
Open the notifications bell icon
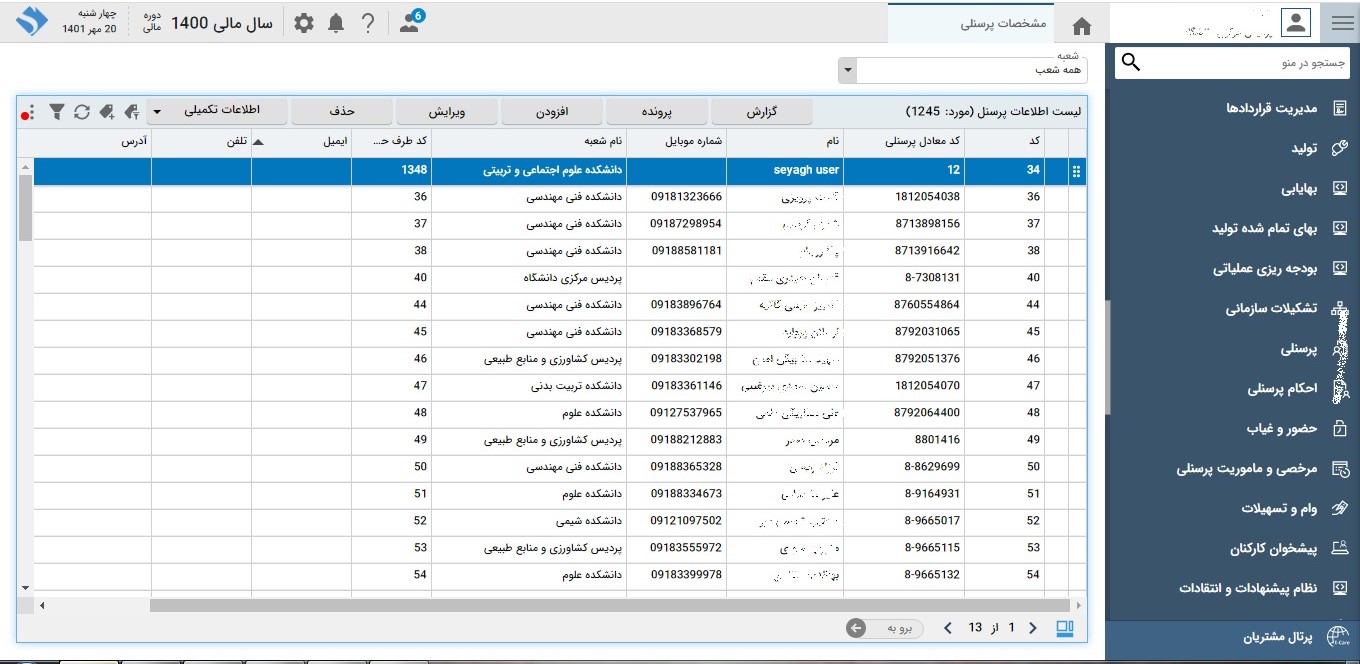[x=336, y=23]
